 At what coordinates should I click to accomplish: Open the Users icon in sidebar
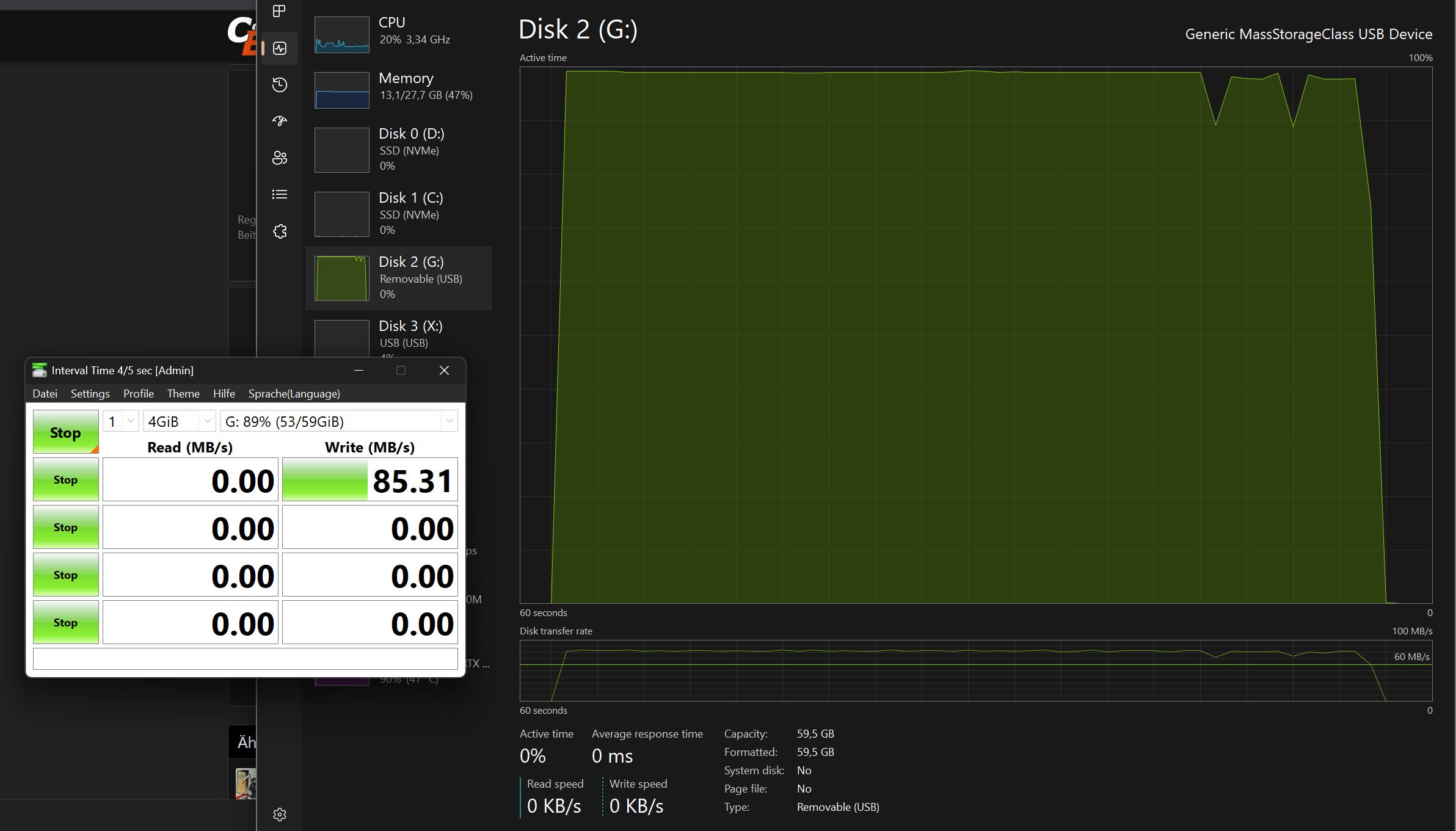[x=280, y=158]
